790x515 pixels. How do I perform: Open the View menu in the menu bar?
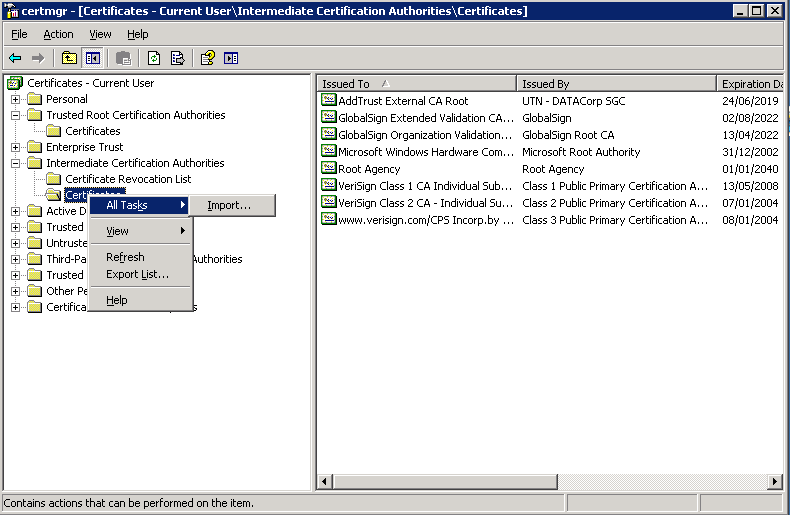[100, 34]
